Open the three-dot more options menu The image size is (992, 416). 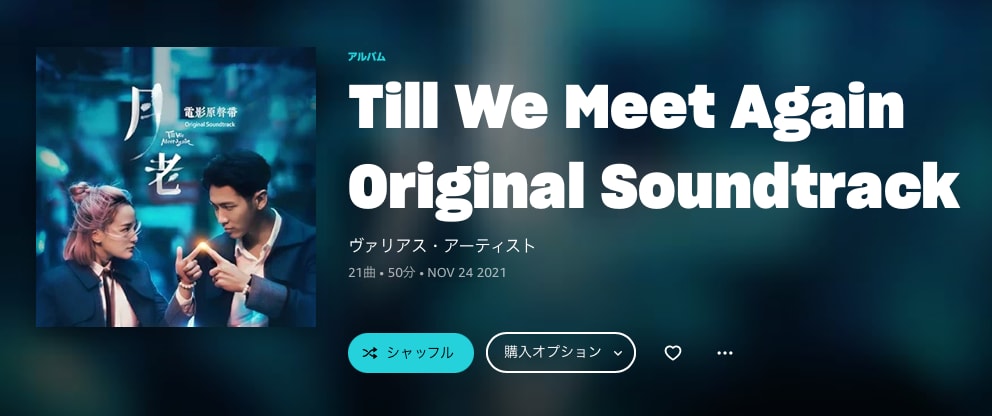[x=724, y=353]
